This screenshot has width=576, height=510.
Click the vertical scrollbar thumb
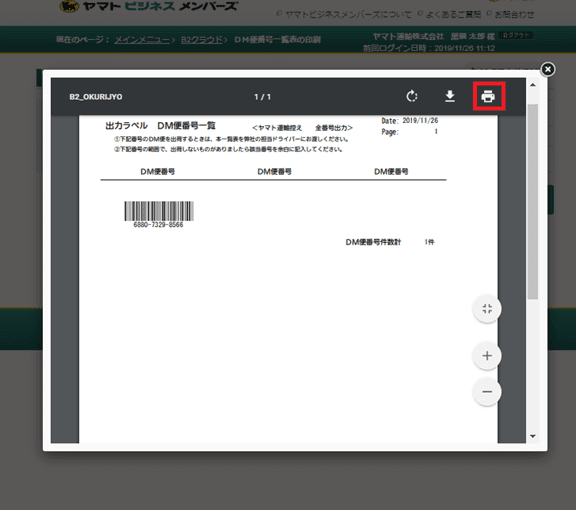coord(533,201)
